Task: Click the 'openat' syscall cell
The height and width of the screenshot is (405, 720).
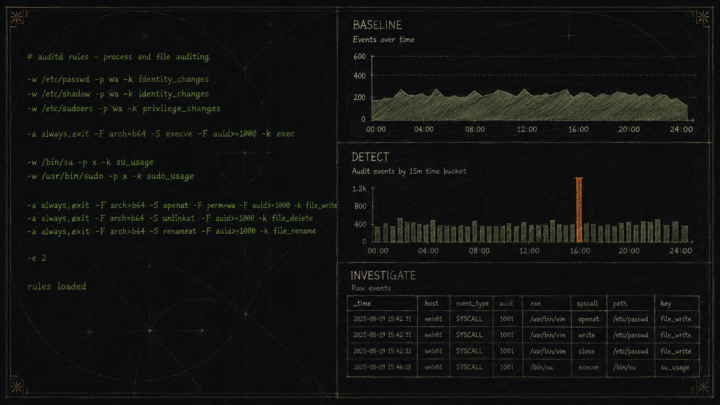Action: pyautogui.click(x=588, y=319)
